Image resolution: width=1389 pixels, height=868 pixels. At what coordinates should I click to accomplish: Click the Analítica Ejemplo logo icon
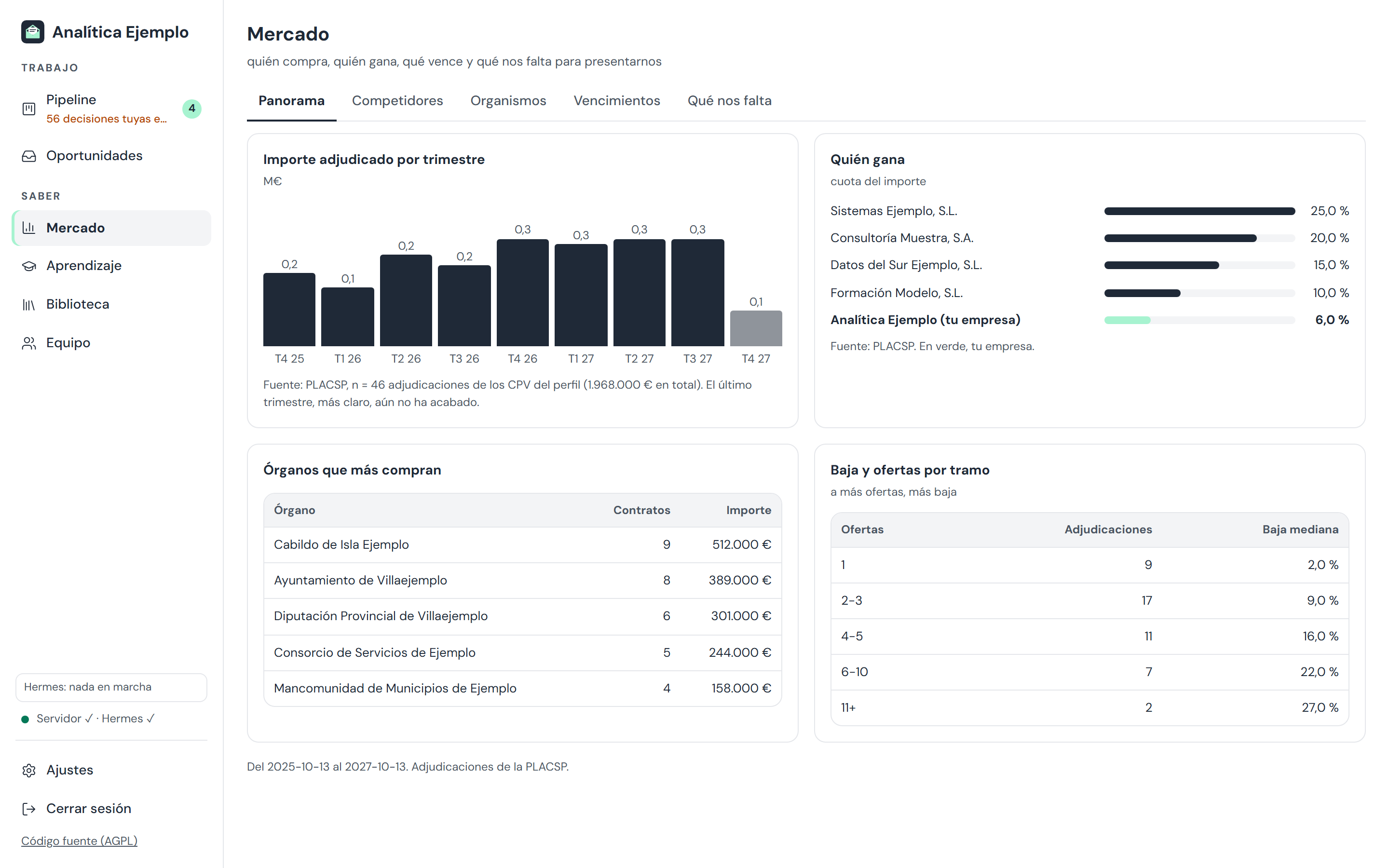click(x=33, y=32)
